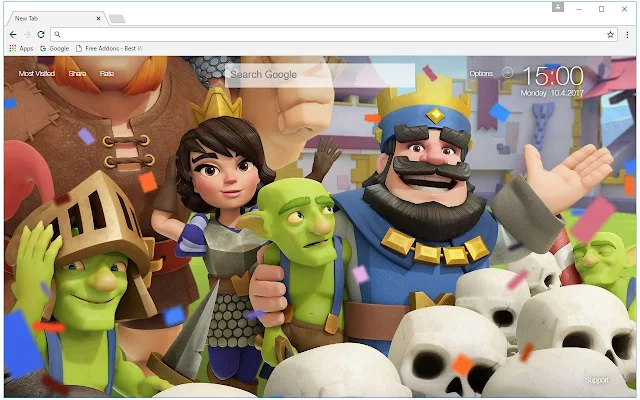Open the Options link
Viewport: 640px width, 400px height.
481,73
